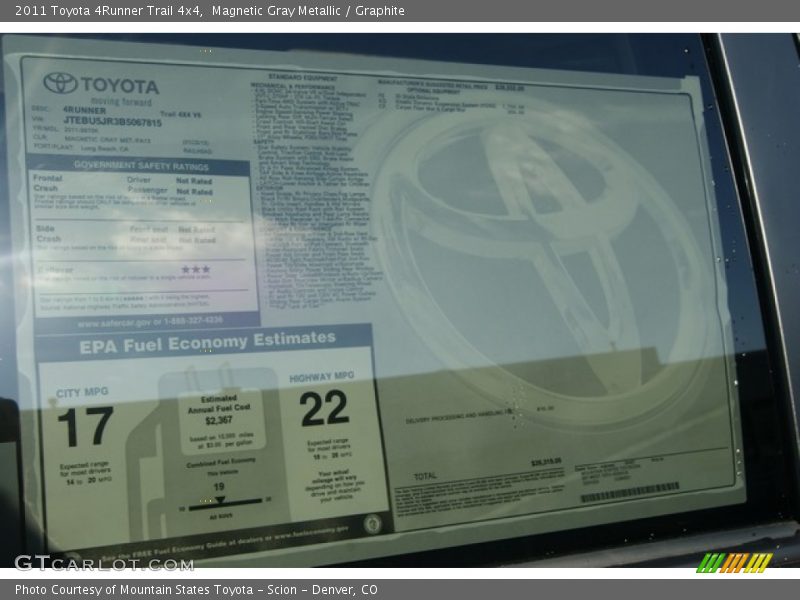Click the 'Frontal Crash' label

tap(47, 183)
